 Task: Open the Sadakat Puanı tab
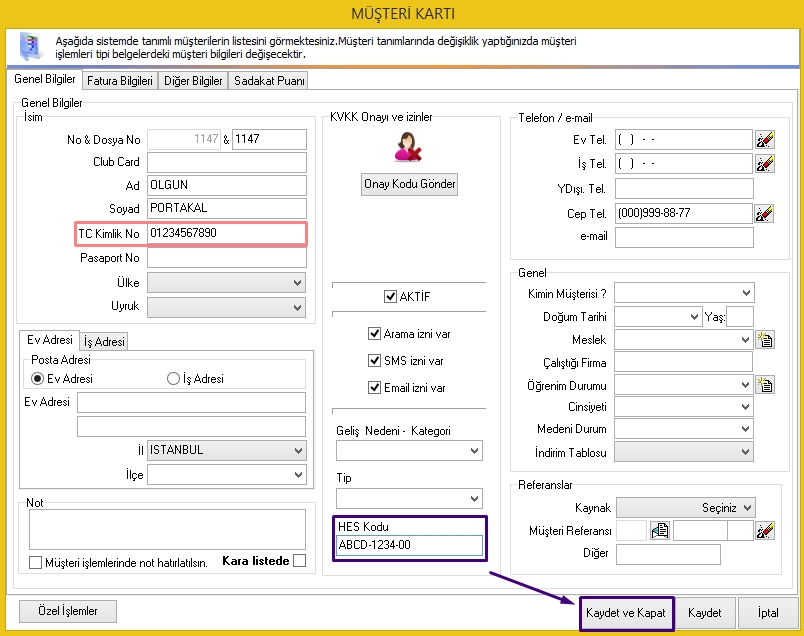click(268, 81)
